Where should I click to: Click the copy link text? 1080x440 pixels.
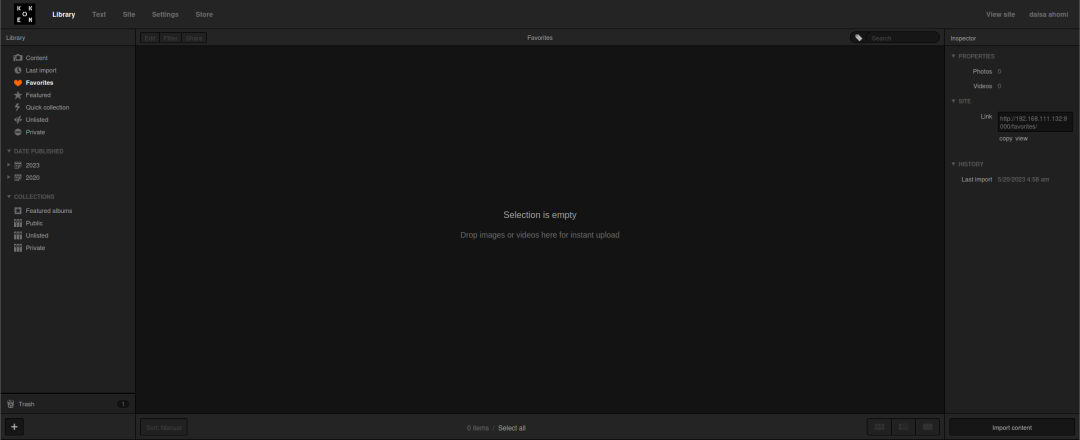pyautogui.click(x=1006, y=138)
